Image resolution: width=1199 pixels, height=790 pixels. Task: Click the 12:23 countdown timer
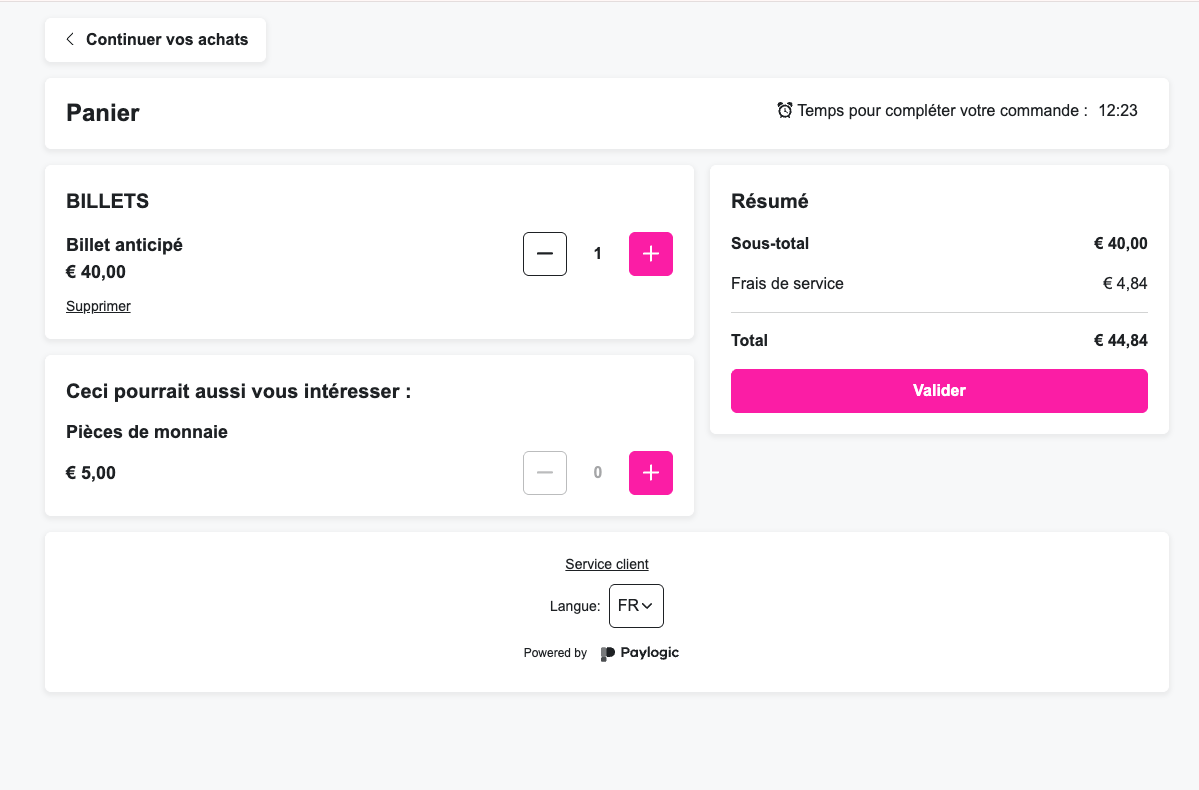1118,111
